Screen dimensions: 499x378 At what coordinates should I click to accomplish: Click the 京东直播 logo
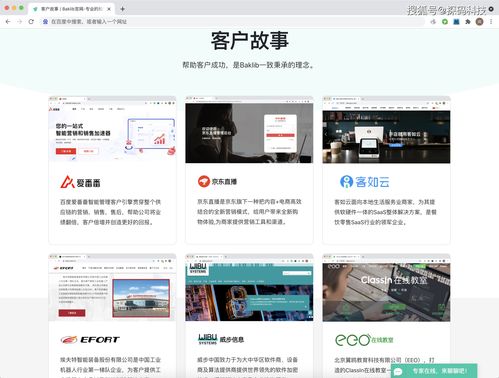coord(217,182)
